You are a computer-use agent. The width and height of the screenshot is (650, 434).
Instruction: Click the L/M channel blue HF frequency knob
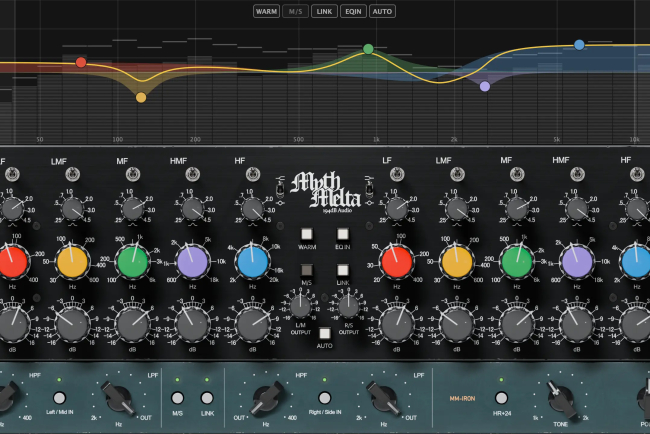click(x=253, y=262)
